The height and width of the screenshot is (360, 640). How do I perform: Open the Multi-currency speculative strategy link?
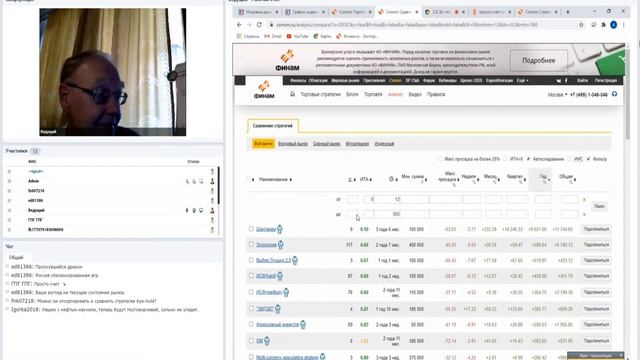tap(287, 357)
